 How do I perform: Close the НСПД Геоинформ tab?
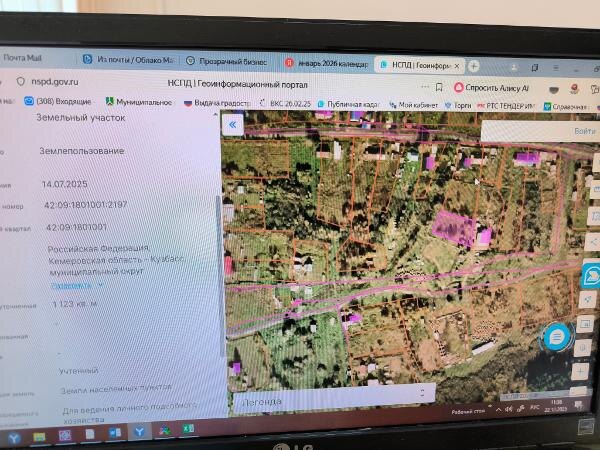[x=457, y=66]
